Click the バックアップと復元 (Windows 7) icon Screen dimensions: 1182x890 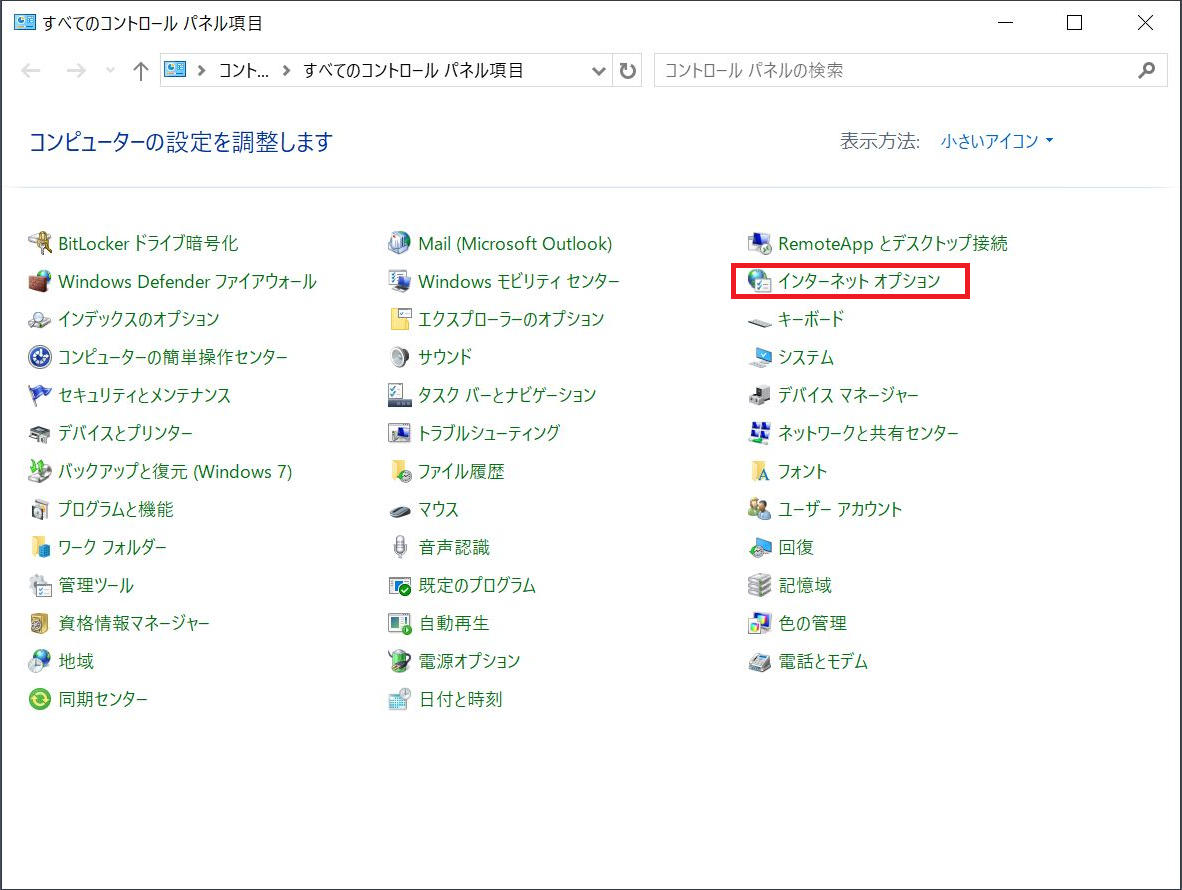39,471
